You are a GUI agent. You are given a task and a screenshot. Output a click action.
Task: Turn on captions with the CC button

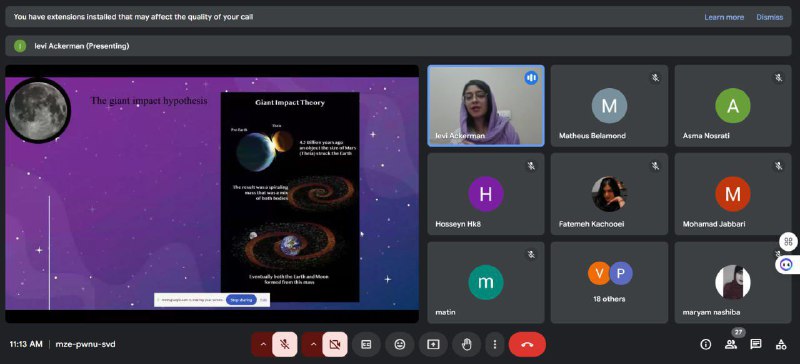click(366, 345)
